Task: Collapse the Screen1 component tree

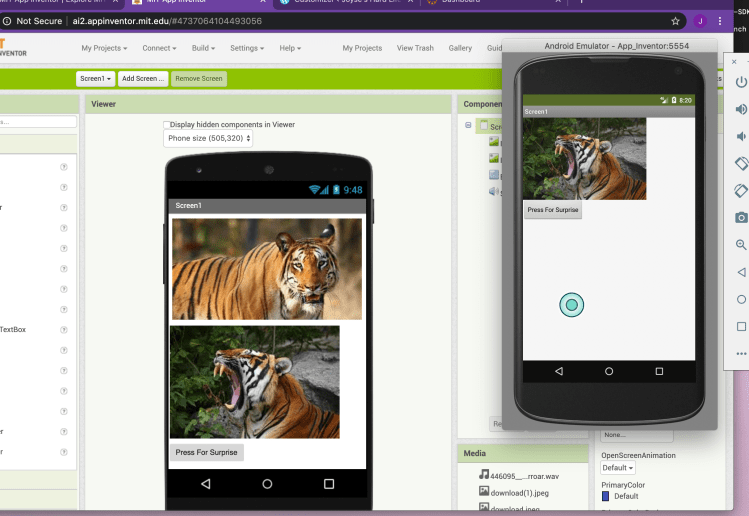Action: [468, 126]
